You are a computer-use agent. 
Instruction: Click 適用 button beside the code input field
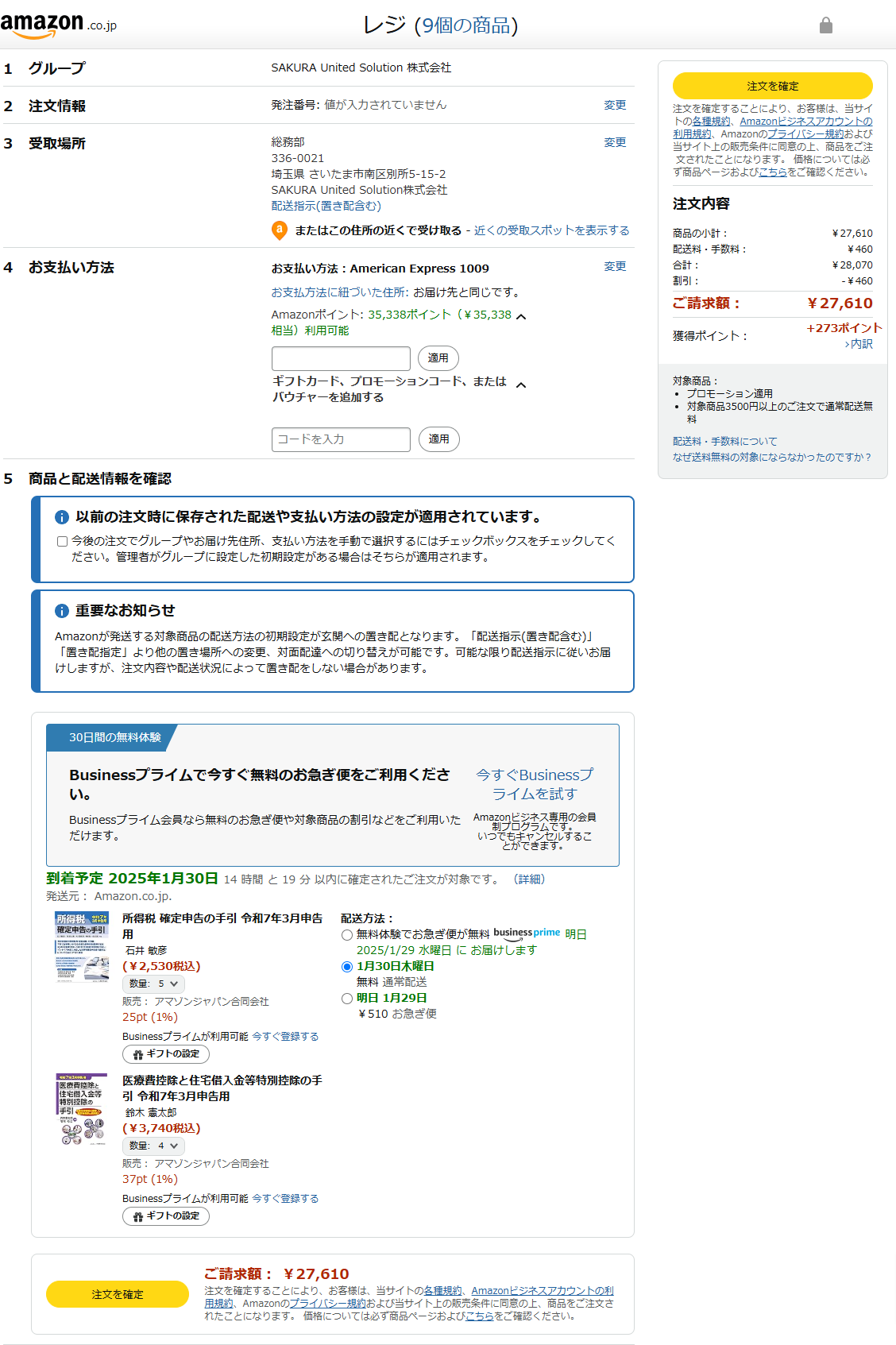click(438, 439)
